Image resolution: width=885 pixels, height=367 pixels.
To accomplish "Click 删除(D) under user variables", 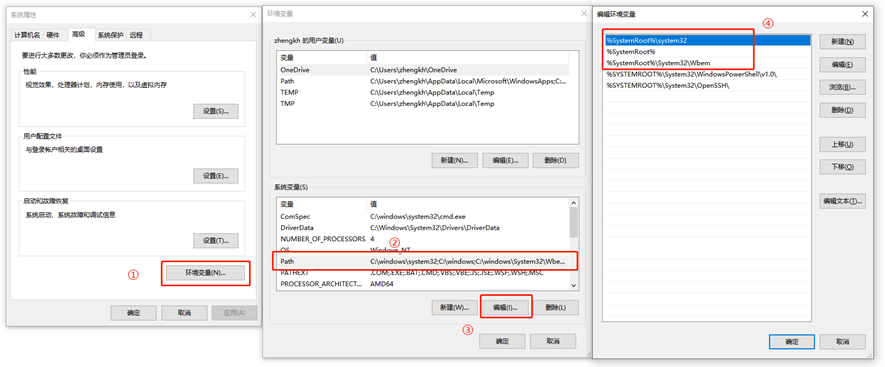I will pos(556,160).
